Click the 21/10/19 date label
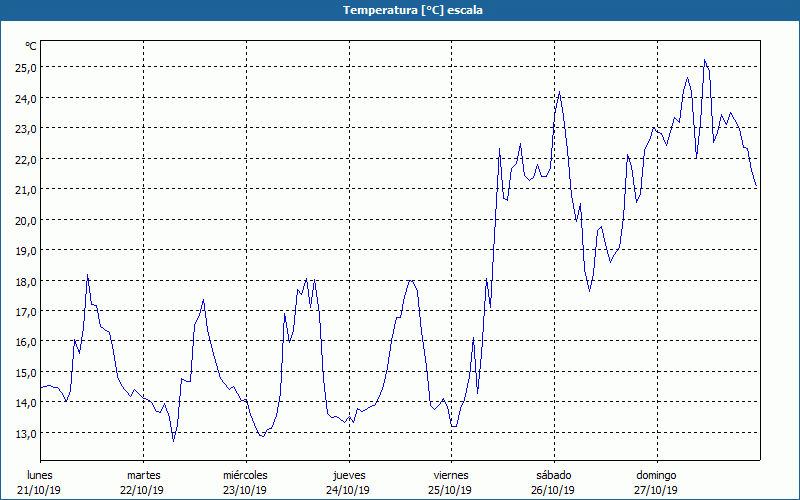The image size is (800, 500). click(39, 490)
